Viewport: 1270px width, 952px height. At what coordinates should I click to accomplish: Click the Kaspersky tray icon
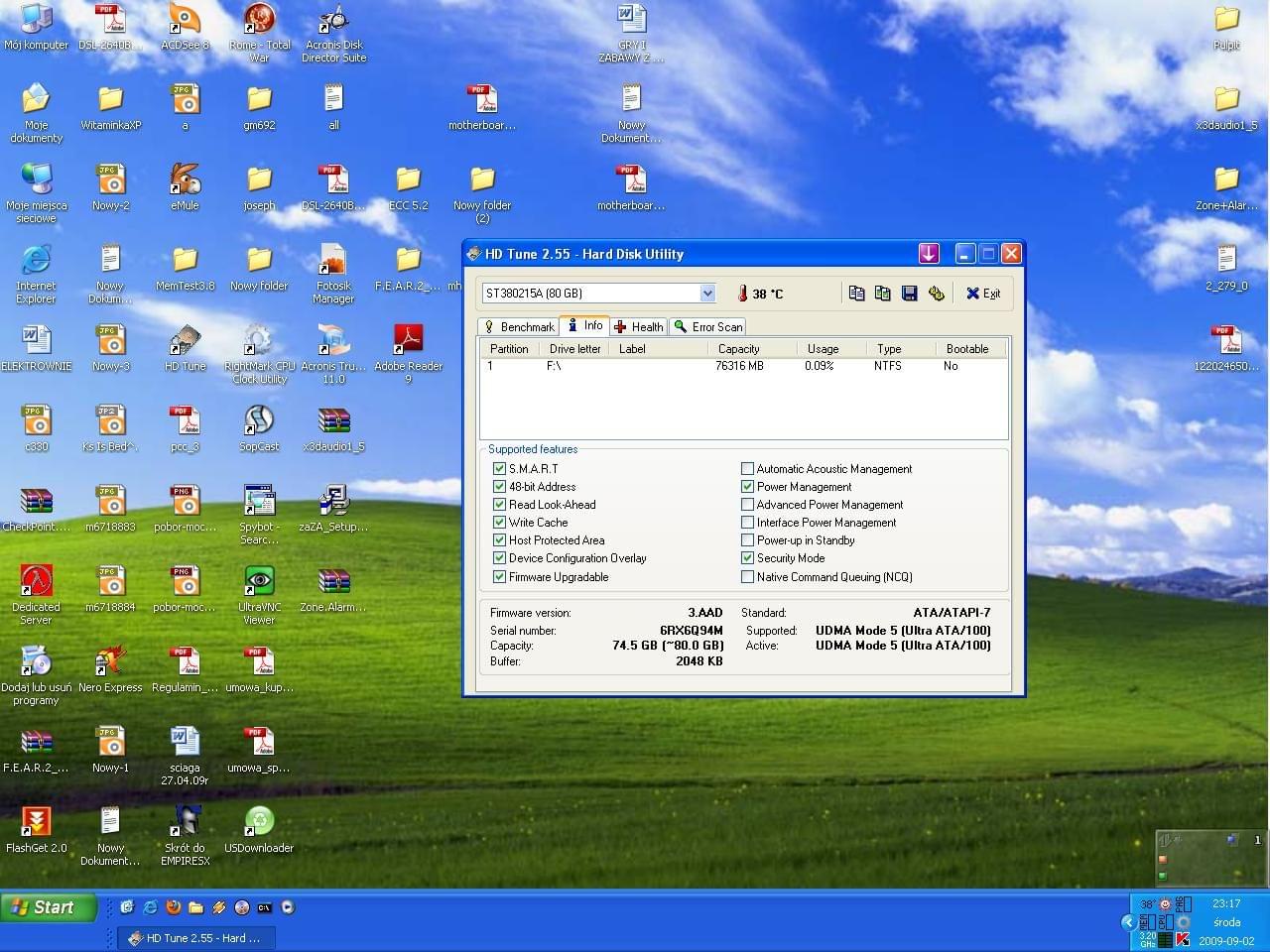pyautogui.click(x=1183, y=939)
